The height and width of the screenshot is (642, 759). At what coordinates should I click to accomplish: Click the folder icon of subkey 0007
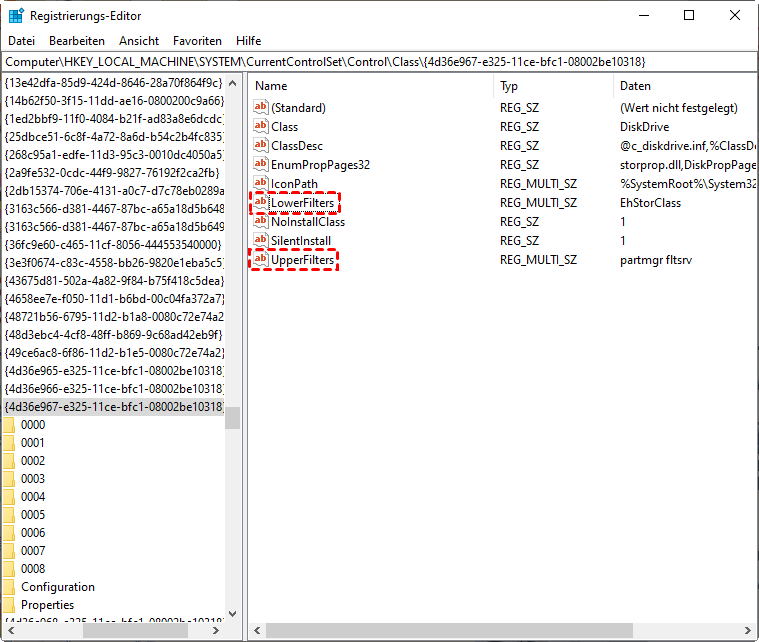point(9,550)
